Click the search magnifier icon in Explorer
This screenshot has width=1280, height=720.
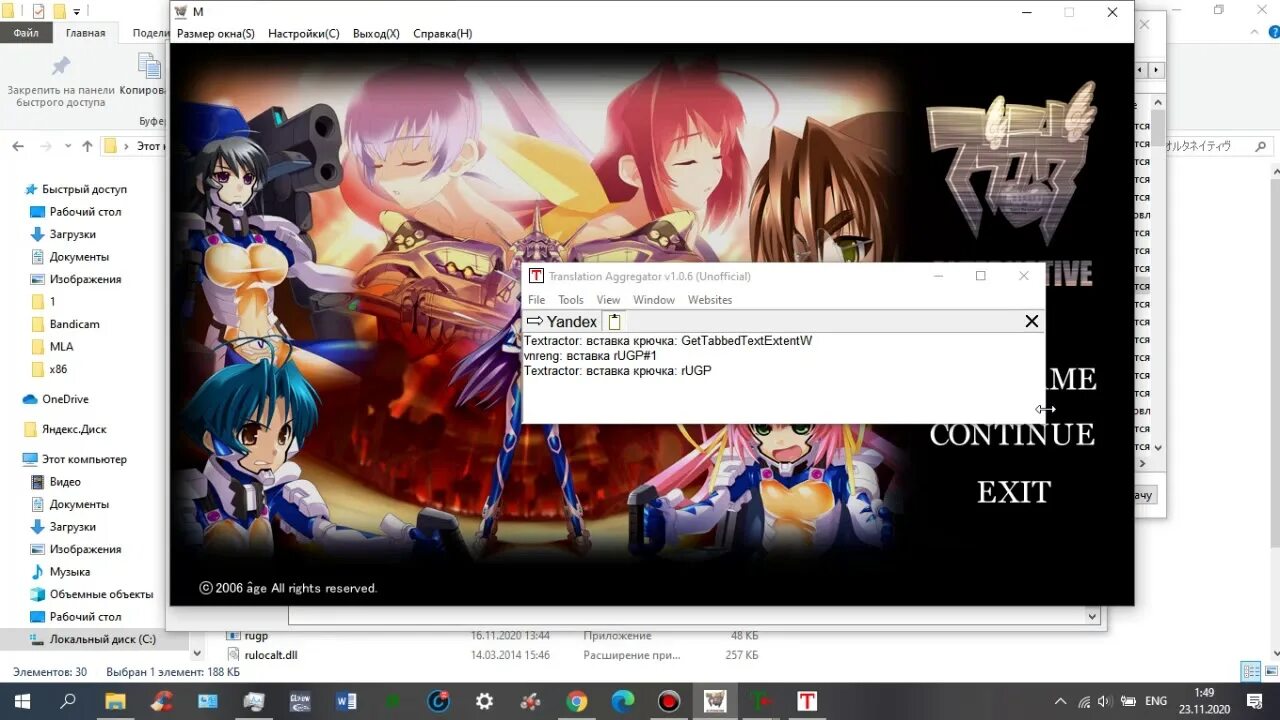tap(1263, 146)
